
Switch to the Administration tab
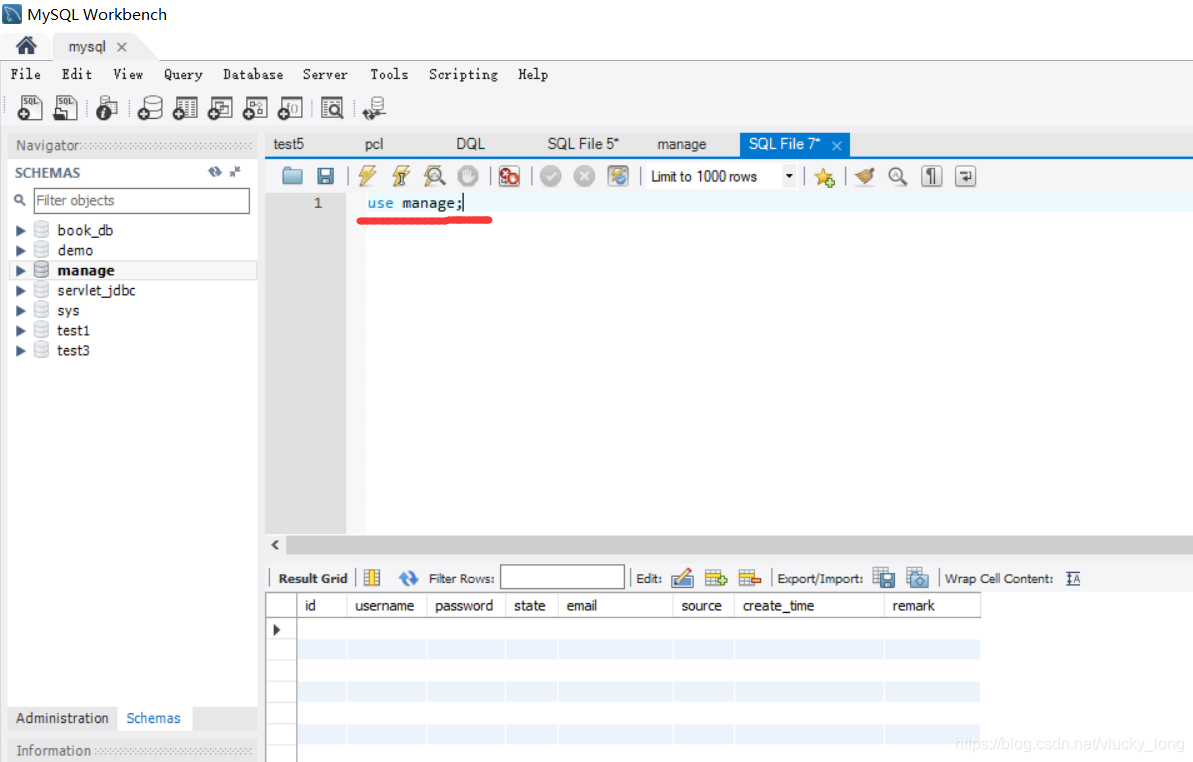(x=61, y=718)
